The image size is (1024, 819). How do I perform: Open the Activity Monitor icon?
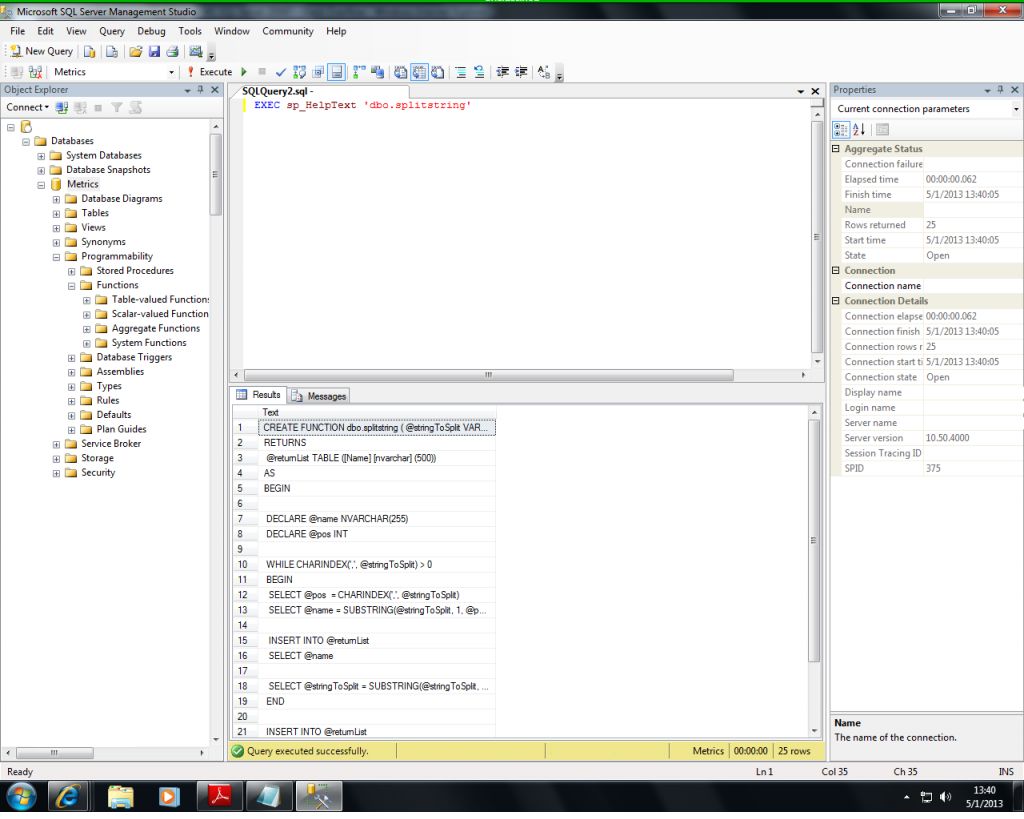point(195,52)
